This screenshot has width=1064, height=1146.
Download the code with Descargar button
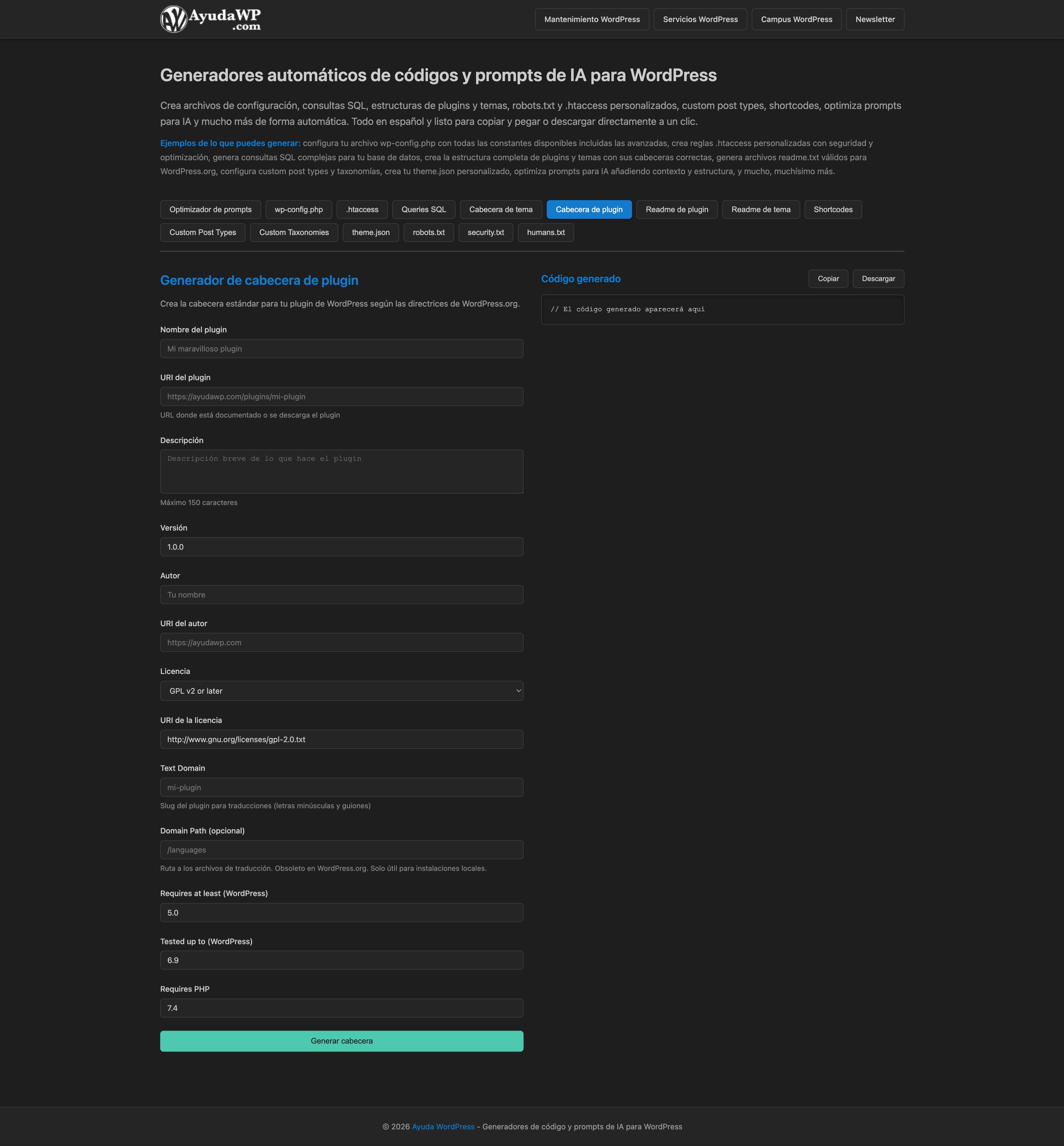click(877, 279)
